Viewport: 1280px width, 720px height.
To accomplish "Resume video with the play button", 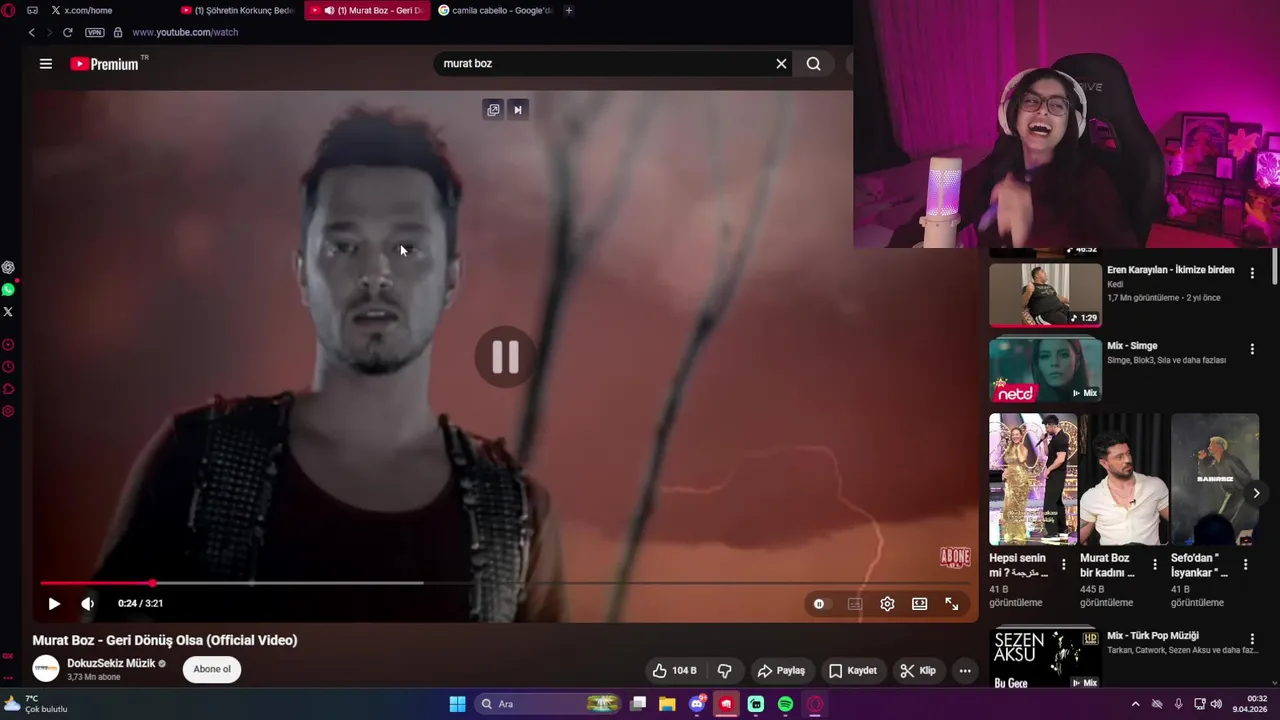I will [x=54, y=604].
